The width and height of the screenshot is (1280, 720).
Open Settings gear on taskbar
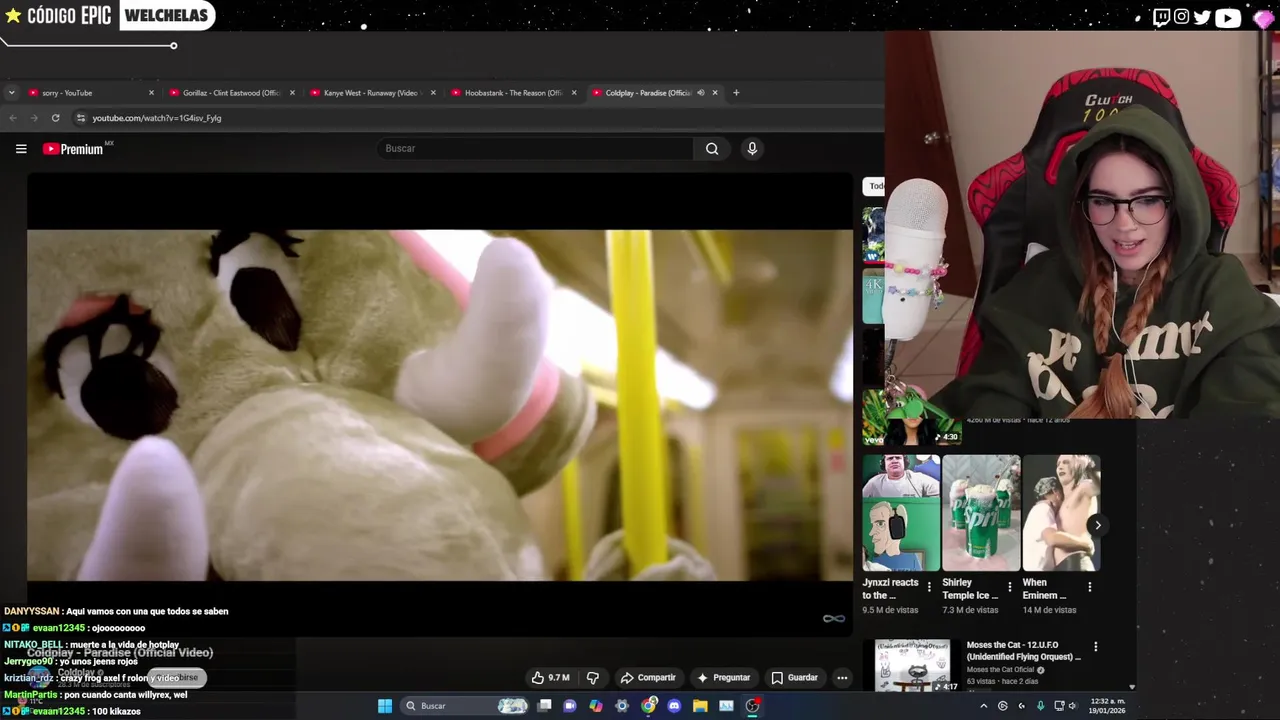coord(622,706)
